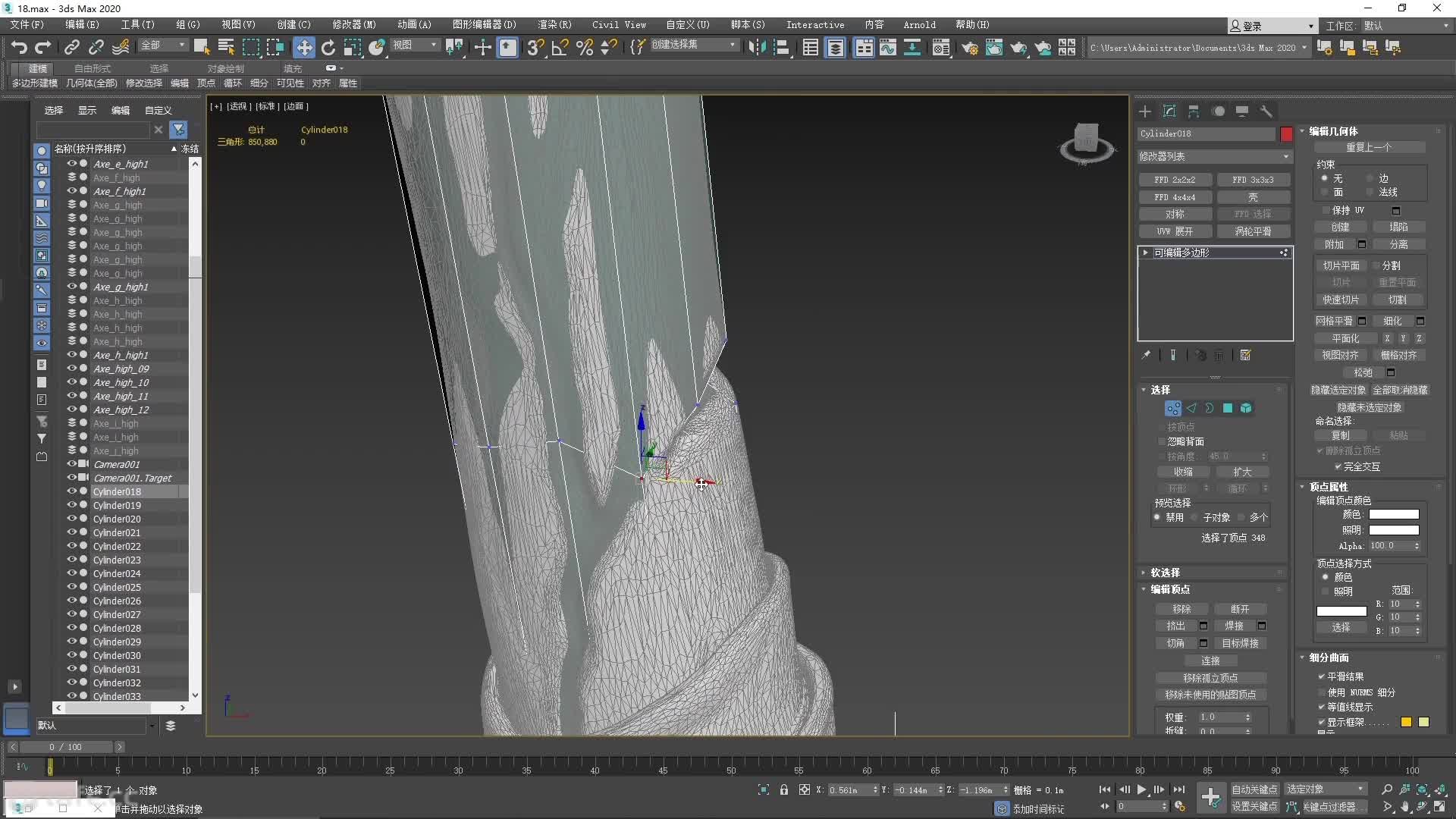Viewport: 1456px width, 819px height.
Task: Open the Create command panel tab
Action: click(x=1145, y=111)
